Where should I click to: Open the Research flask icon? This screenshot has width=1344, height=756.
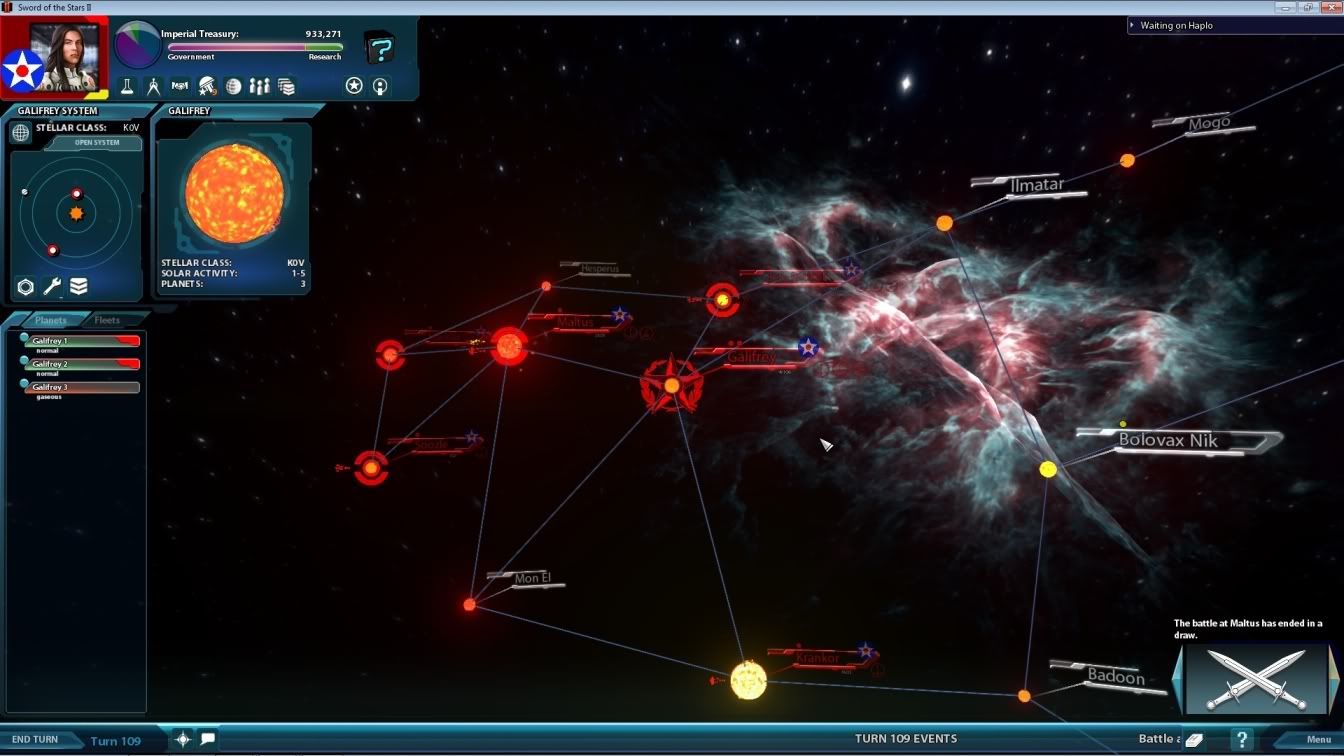127,87
